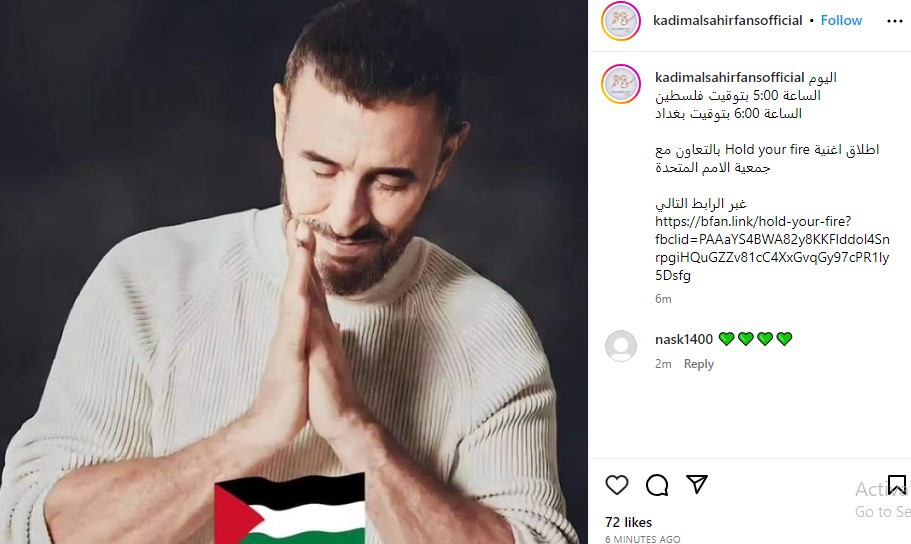The height and width of the screenshot is (544, 911).
Task: Share the post via paper plane icon
Action: pyautogui.click(x=697, y=484)
